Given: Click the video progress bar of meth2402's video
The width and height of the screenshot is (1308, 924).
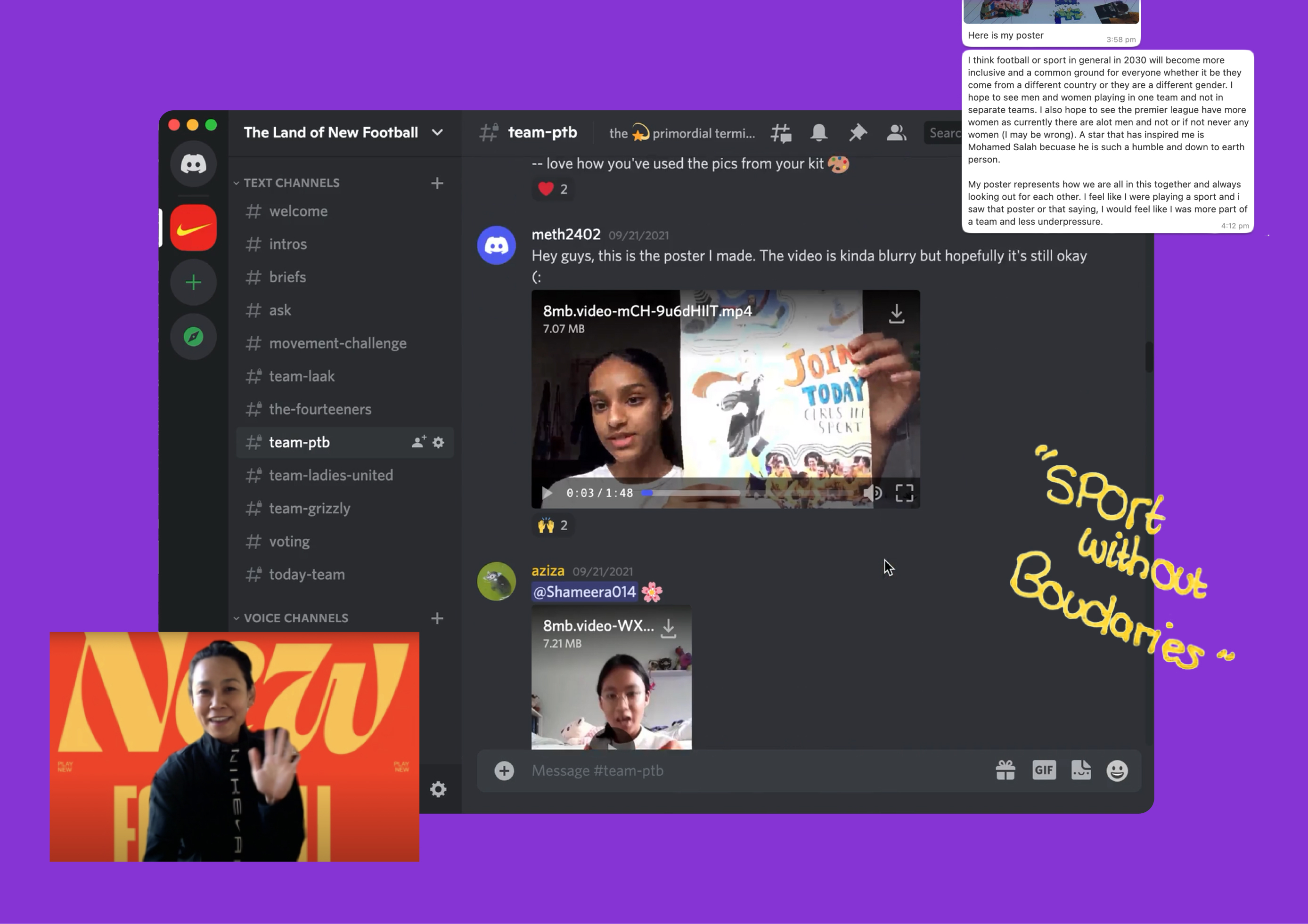Looking at the screenshot, I should (747, 493).
